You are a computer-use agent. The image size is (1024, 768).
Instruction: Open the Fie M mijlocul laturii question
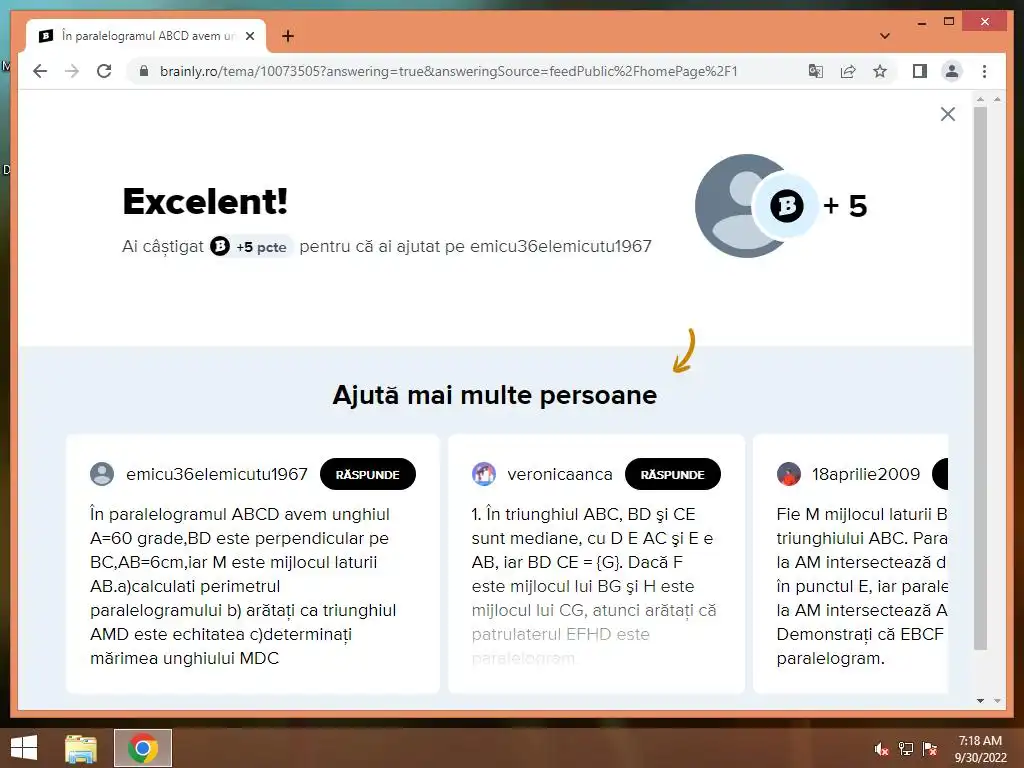tap(862, 586)
